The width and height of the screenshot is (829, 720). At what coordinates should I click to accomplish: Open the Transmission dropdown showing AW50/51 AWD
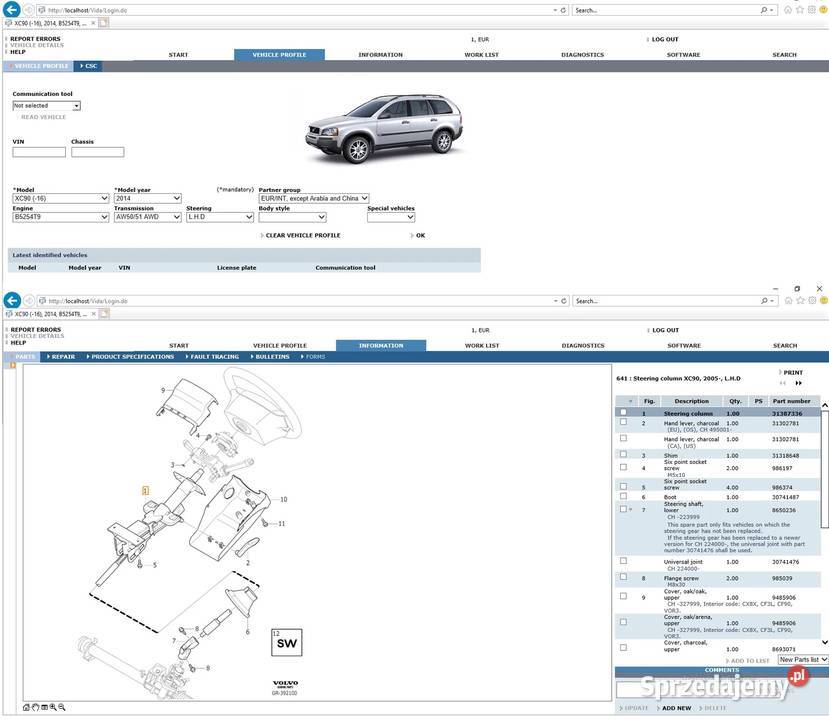click(148, 217)
